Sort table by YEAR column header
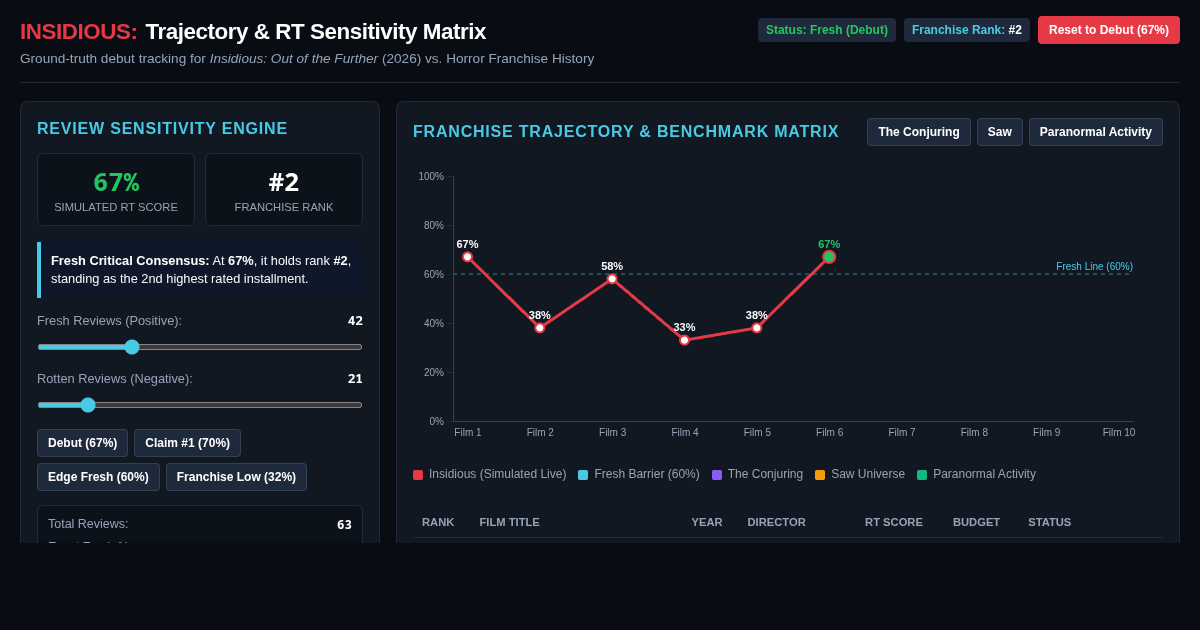 click(x=707, y=522)
